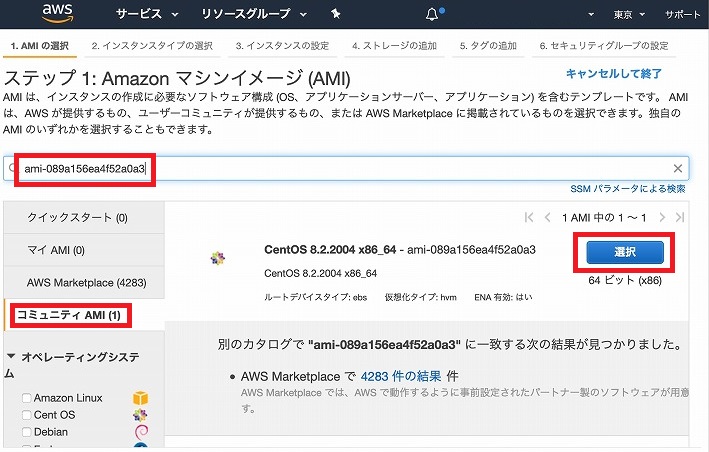Click 仮想化タイプ: hvm text
Screen dimensions: 709x452
click(421, 297)
